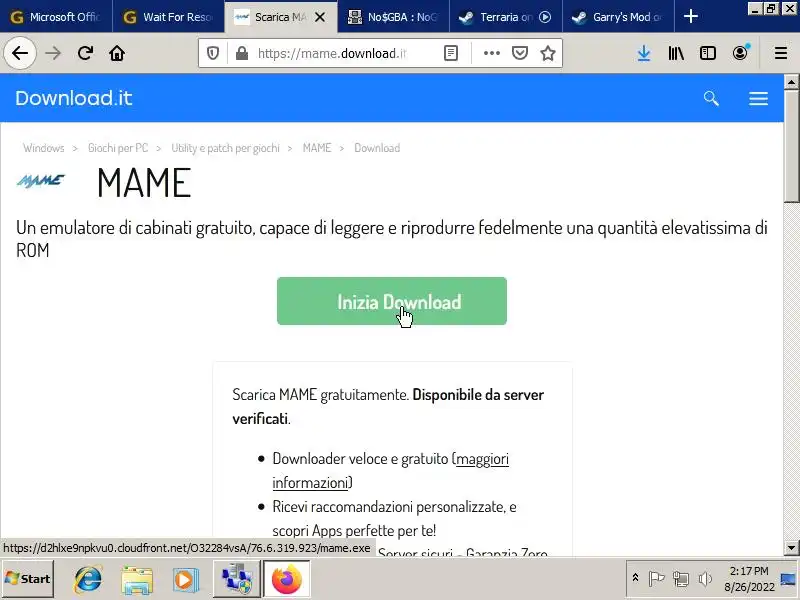Open tracking protection shield info
The width and height of the screenshot is (800, 600).
[x=213, y=53]
